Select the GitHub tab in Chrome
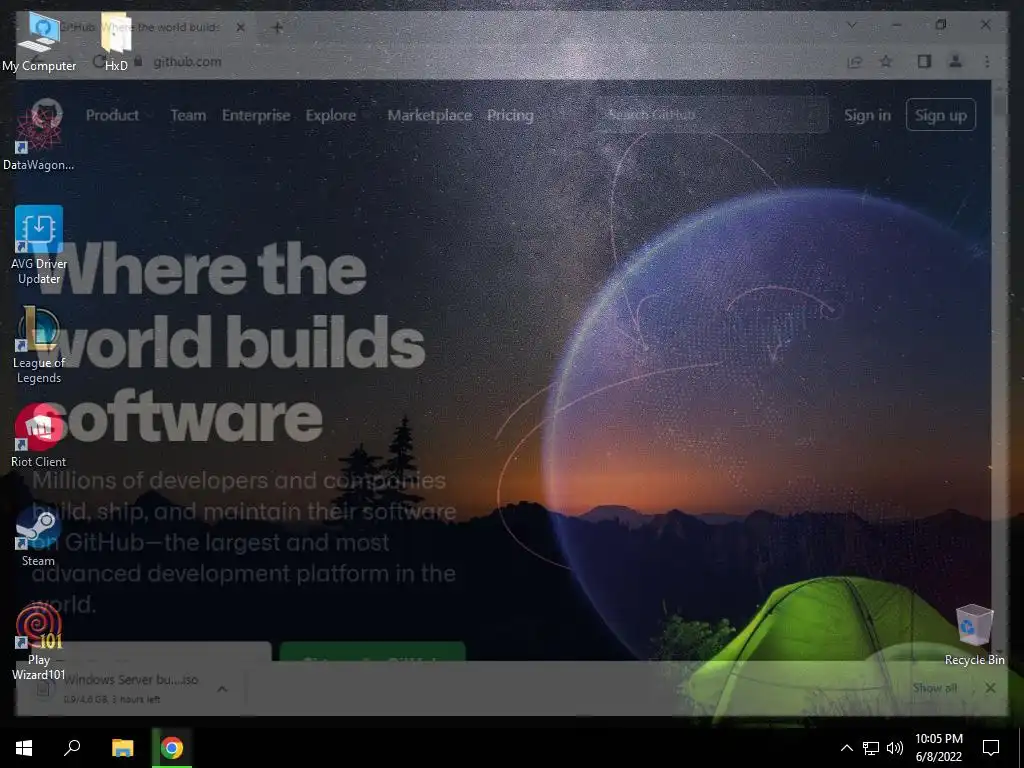This screenshot has height=768, width=1024. tap(138, 27)
